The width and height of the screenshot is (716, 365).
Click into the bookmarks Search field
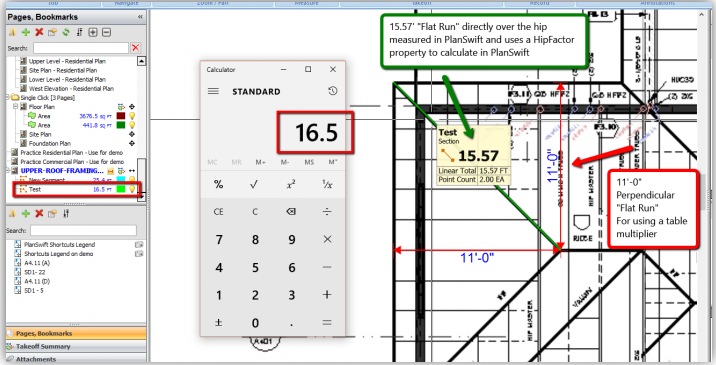(x=84, y=230)
